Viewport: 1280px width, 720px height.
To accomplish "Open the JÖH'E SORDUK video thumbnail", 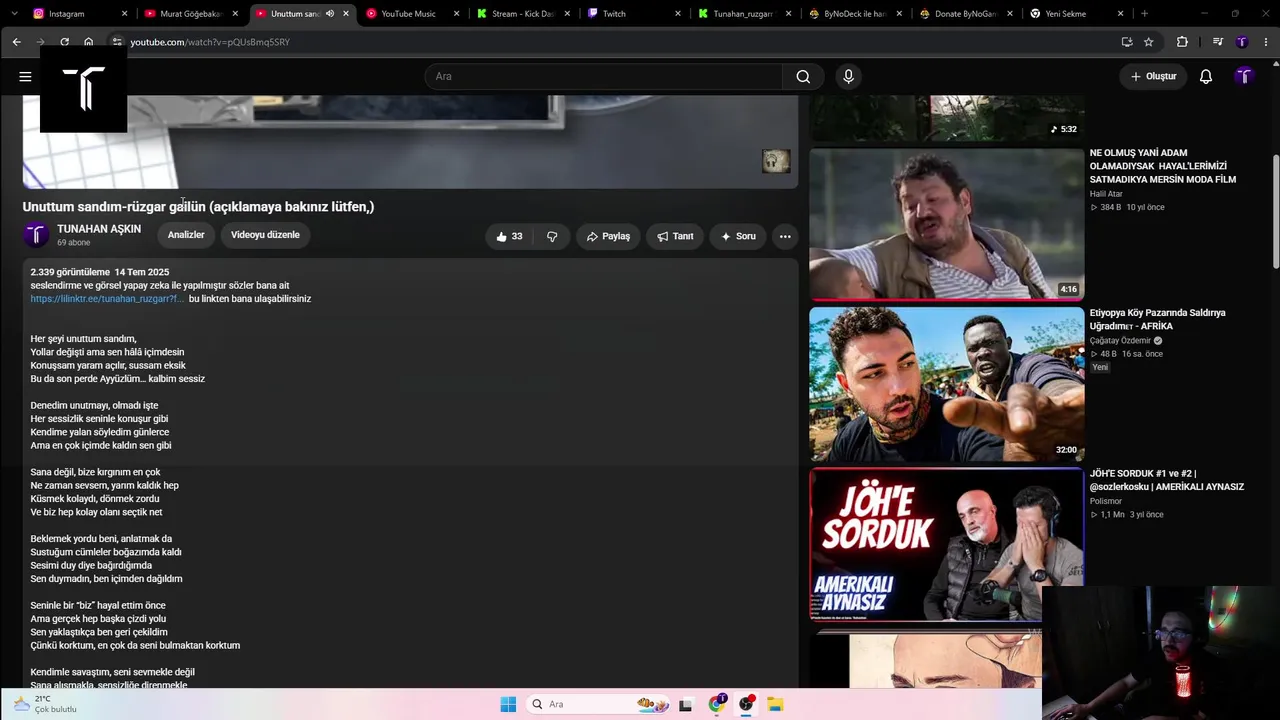I will (x=946, y=544).
